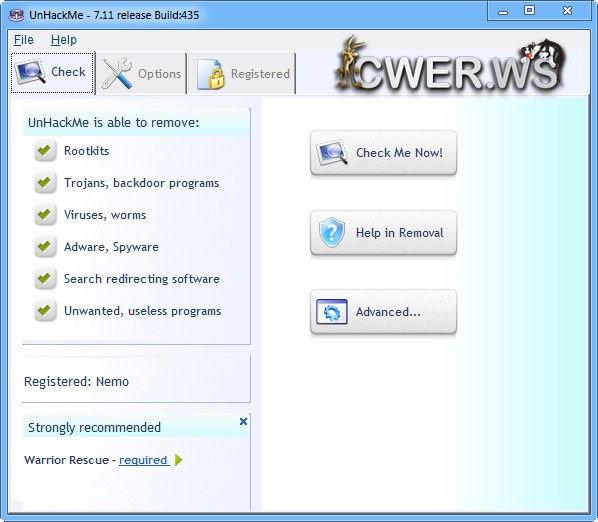Switch to the Check tab
Viewport: 598px width, 522px height.
[52, 72]
